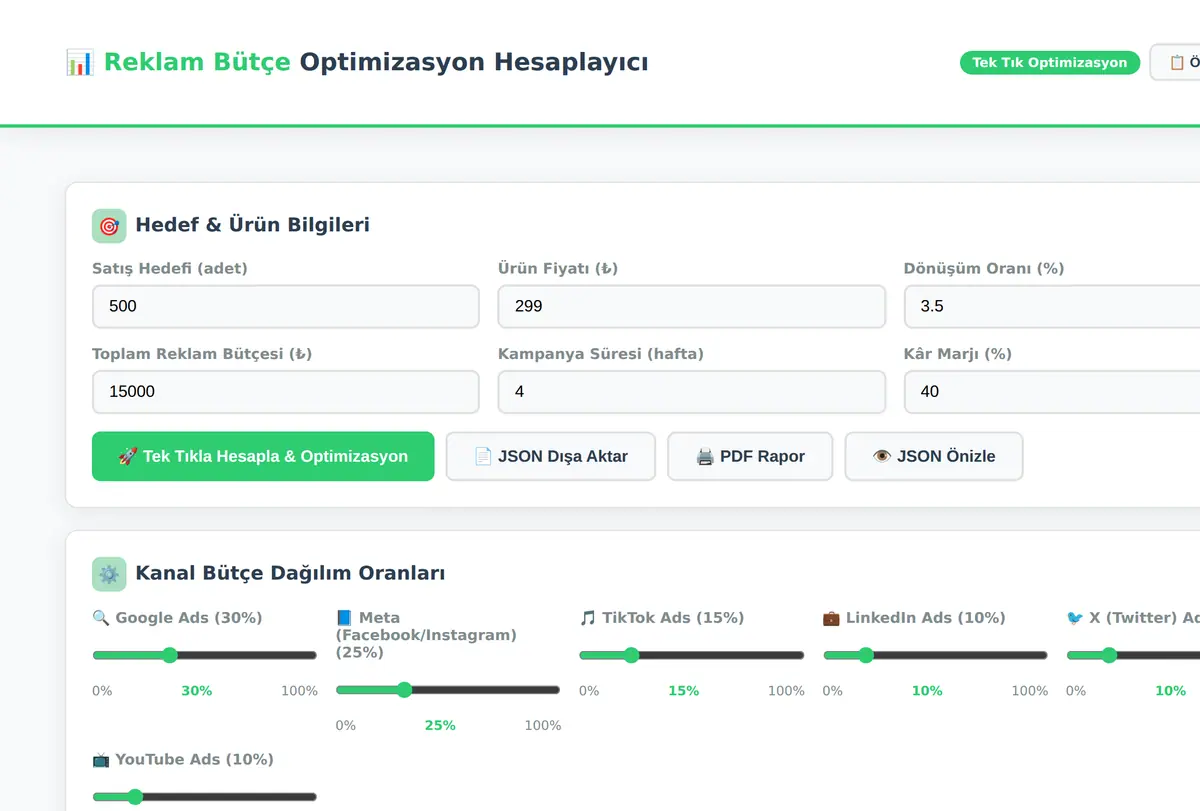Click the TikTok Ads (15%) label

pyautogui.click(x=673, y=618)
